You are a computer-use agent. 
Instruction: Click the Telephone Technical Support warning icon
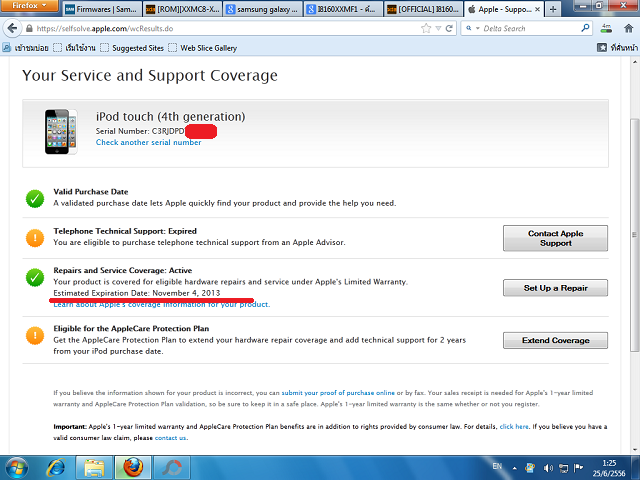(35, 238)
